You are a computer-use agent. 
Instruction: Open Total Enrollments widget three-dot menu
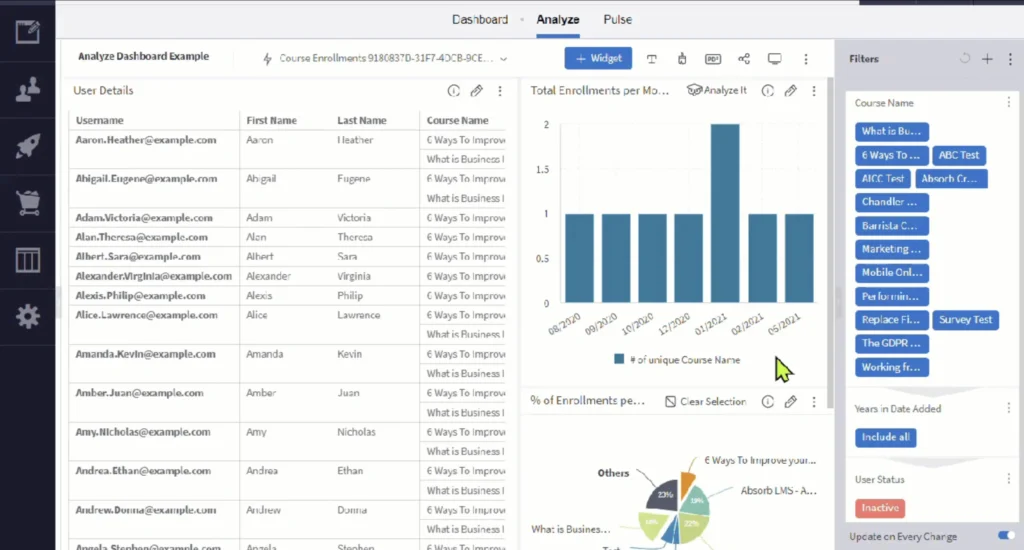tap(814, 91)
